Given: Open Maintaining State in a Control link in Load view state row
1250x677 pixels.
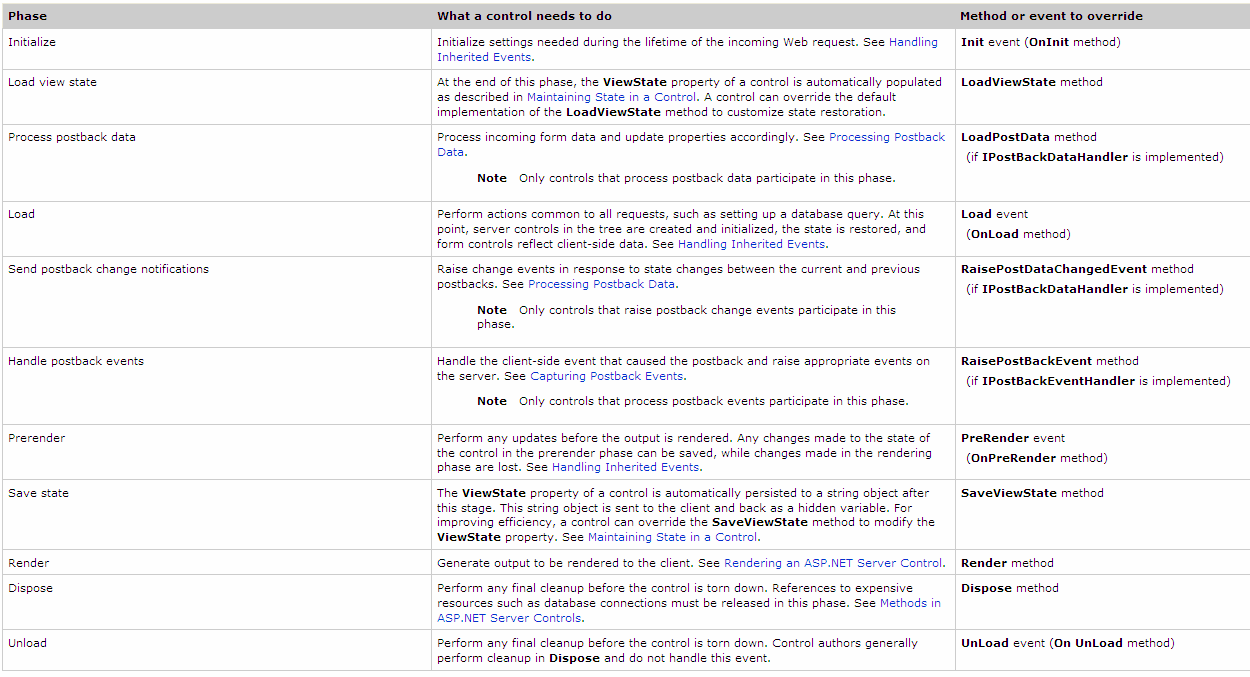Looking at the screenshot, I should pyautogui.click(x=611, y=97).
